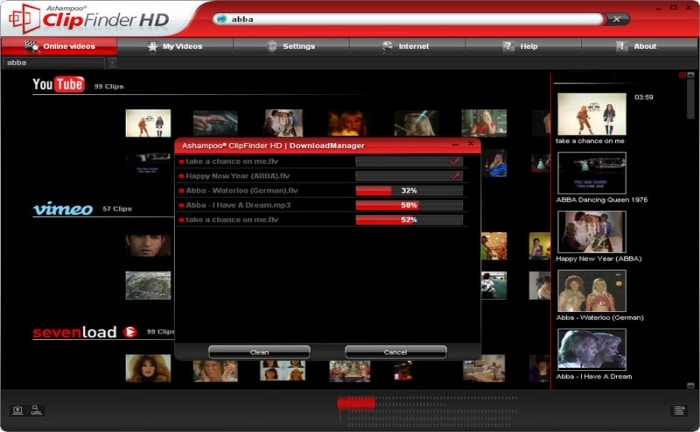The height and width of the screenshot is (432, 700).
Task: Click the globe icon in search field
Action: 221,19
